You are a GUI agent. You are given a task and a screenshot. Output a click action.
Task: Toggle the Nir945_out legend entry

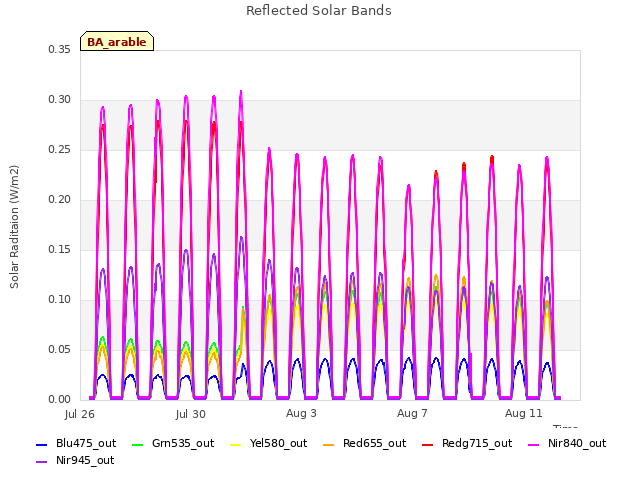(x=75, y=461)
